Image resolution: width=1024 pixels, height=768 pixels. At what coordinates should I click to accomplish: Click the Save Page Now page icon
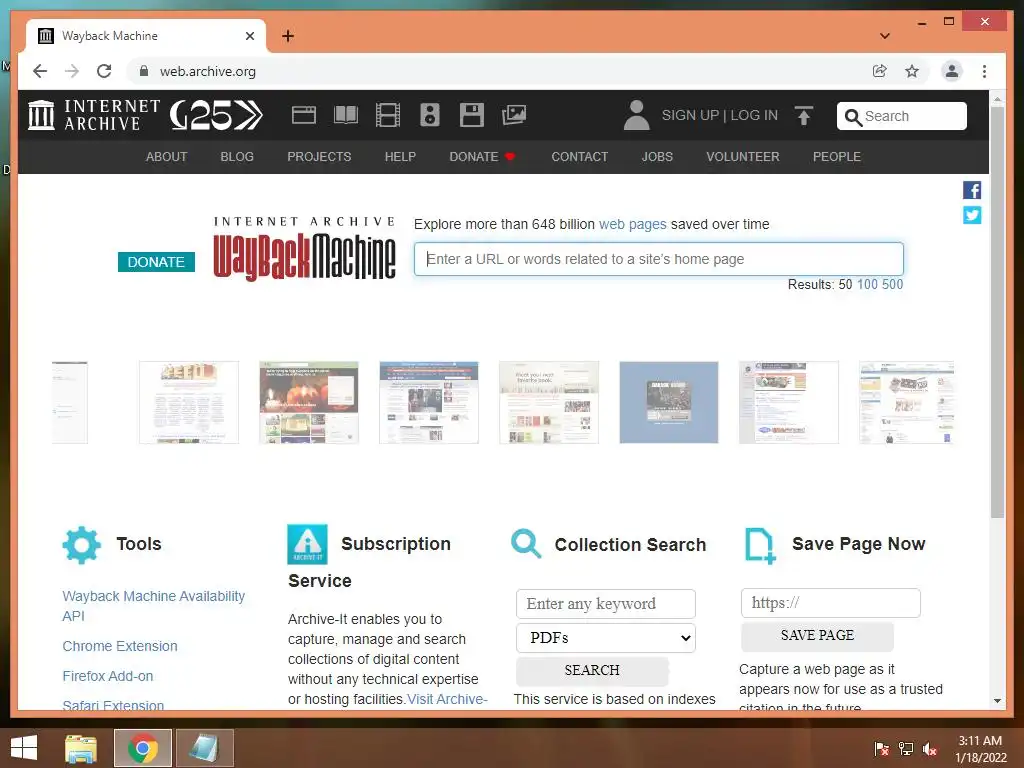click(x=760, y=545)
